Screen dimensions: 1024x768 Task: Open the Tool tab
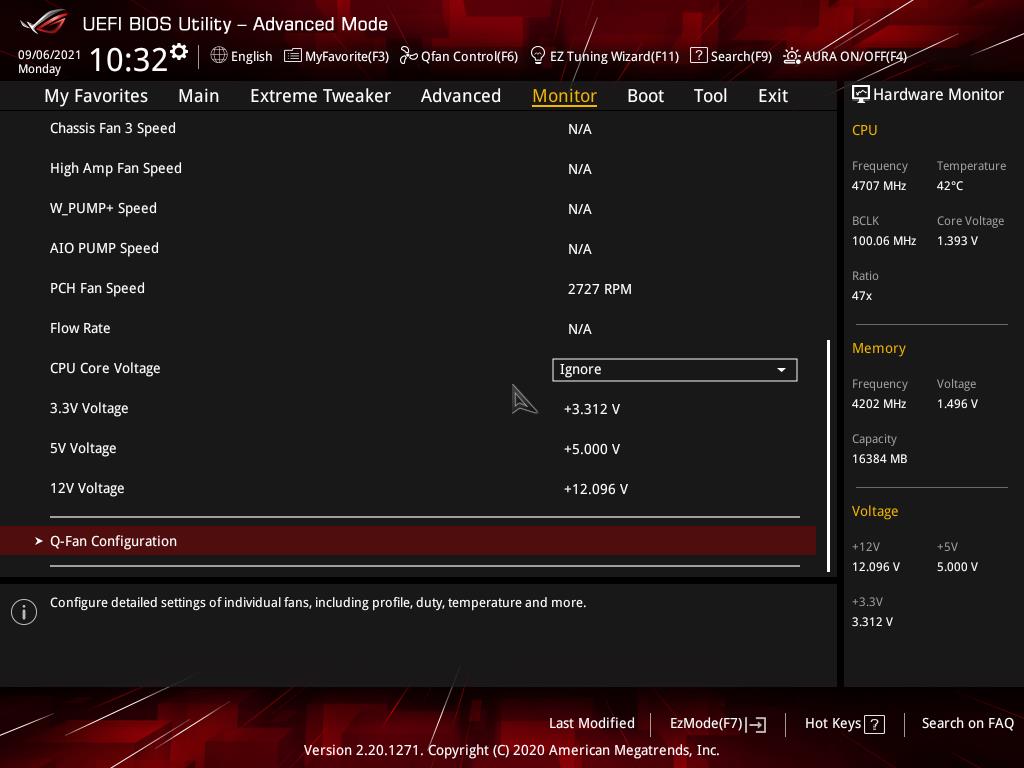tap(710, 95)
